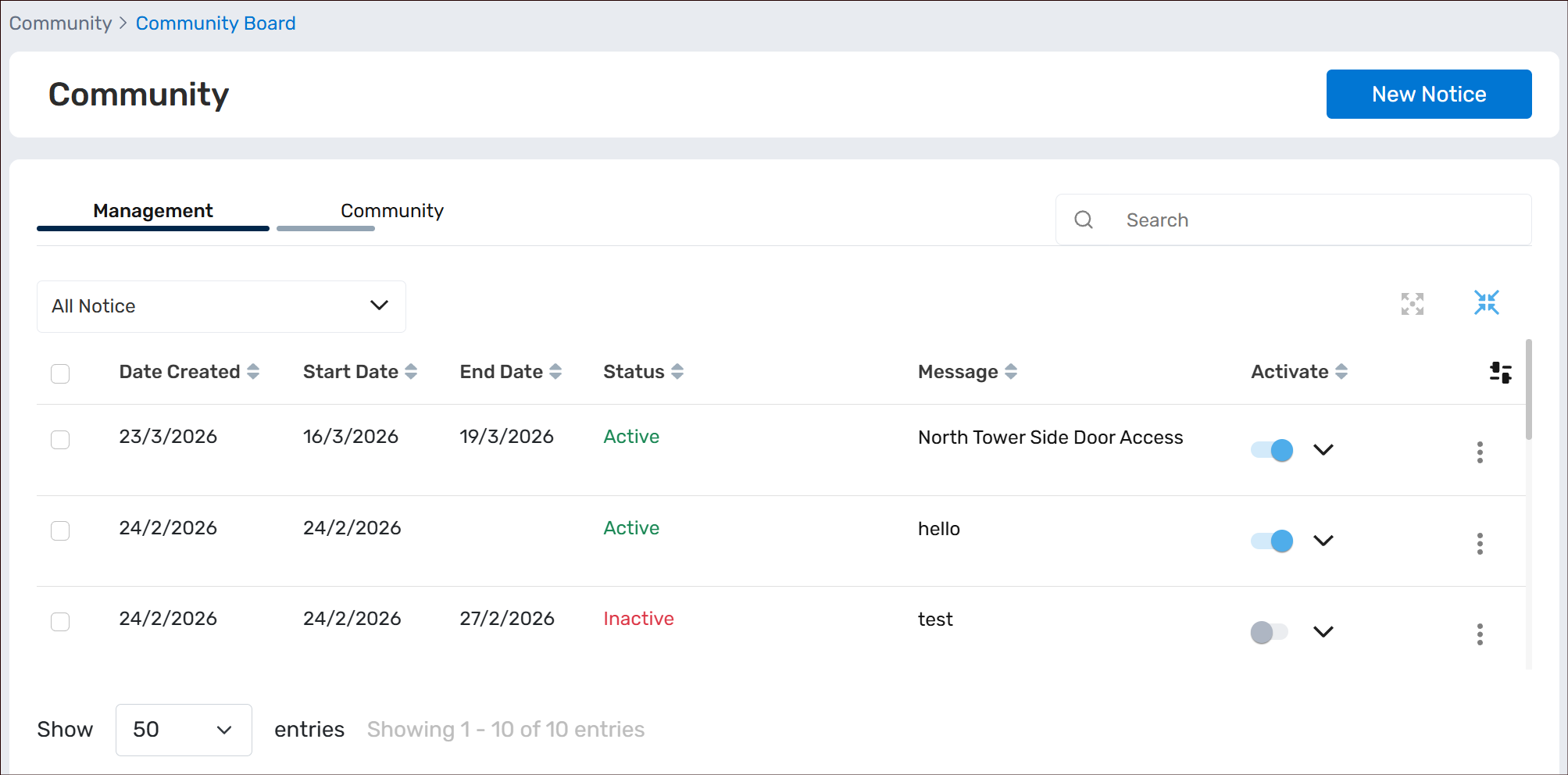Click the New Notice button
Image resolution: width=1568 pixels, height=775 pixels.
pos(1428,95)
